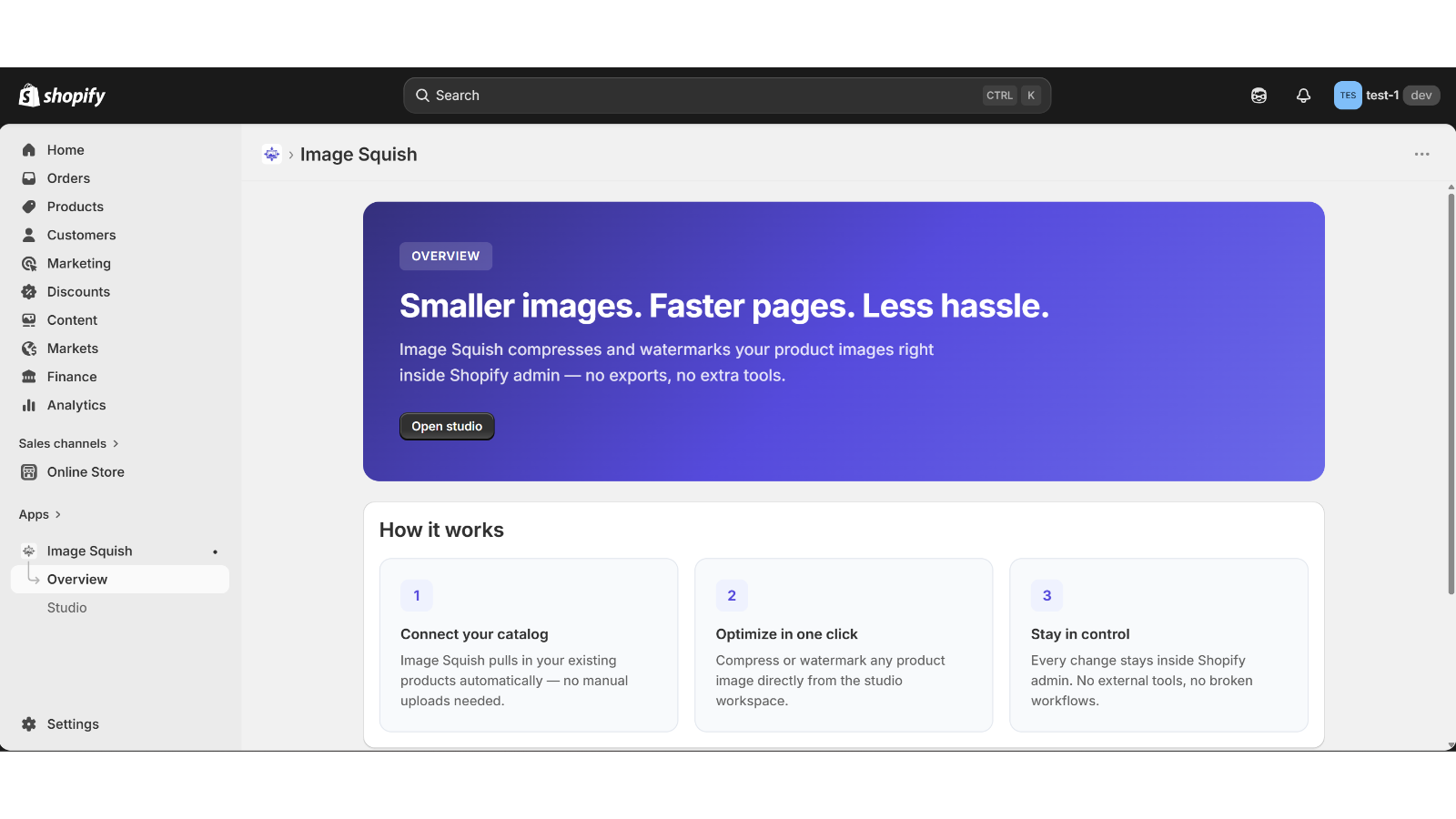Image resolution: width=1456 pixels, height=819 pixels.
Task: Click the Discounts badge icon
Action: tap(29, 292)
